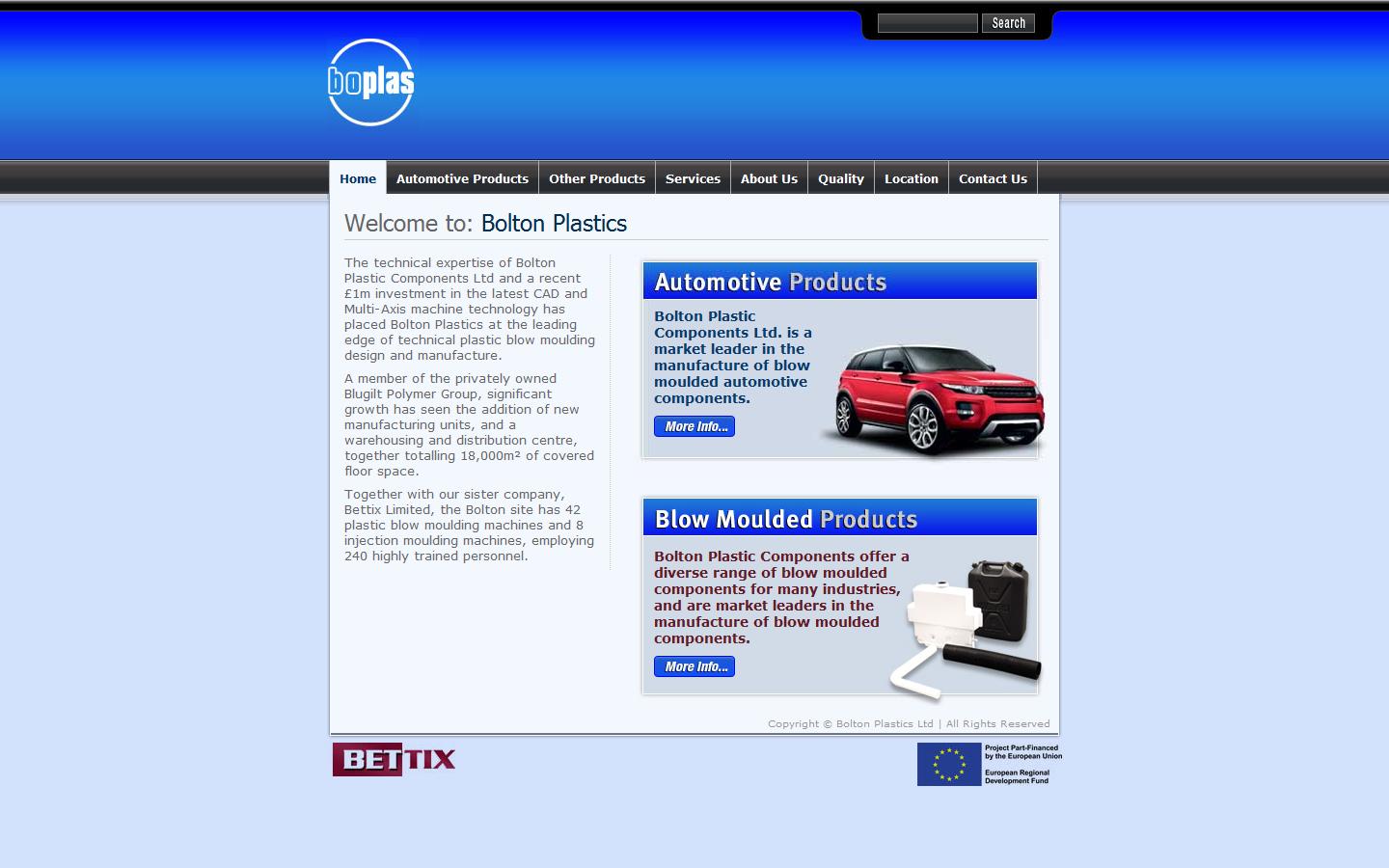Select Services in the navigation bar
The height and width of the screenshot is (868, 1389).
click(x=693, y=178)
